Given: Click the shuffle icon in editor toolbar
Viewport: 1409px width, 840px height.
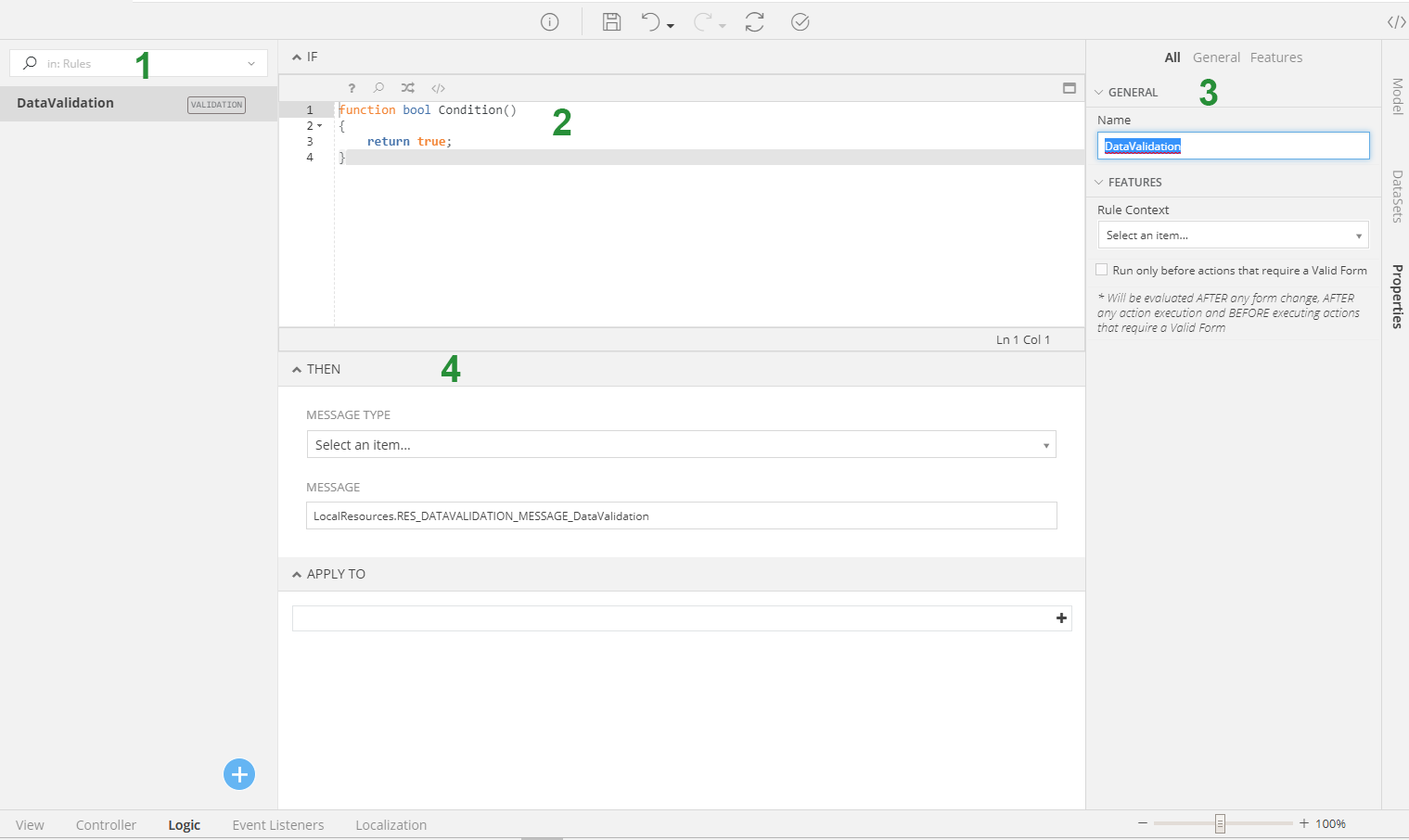Looking at the screenshot, I should pos(408,88).
